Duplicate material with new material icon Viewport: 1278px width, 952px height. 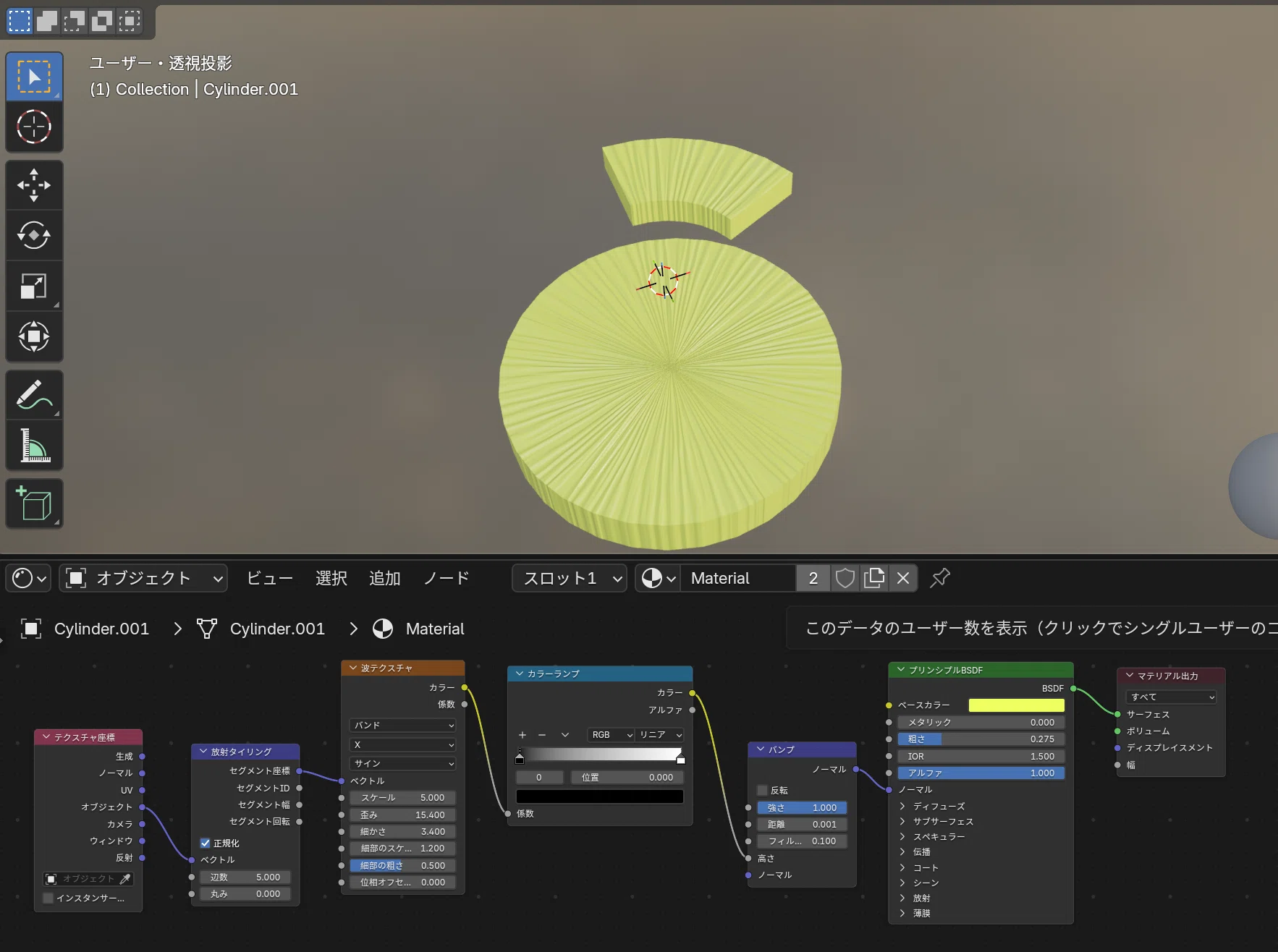pos(874,578)
